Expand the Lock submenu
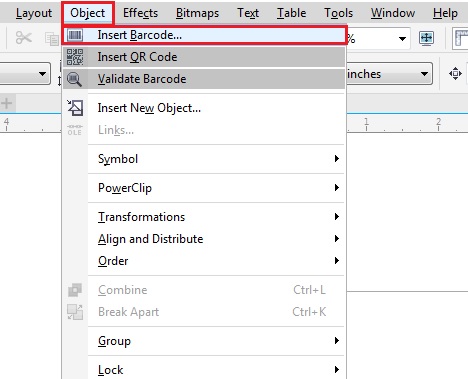468x379 pixels. click(204, 370)
